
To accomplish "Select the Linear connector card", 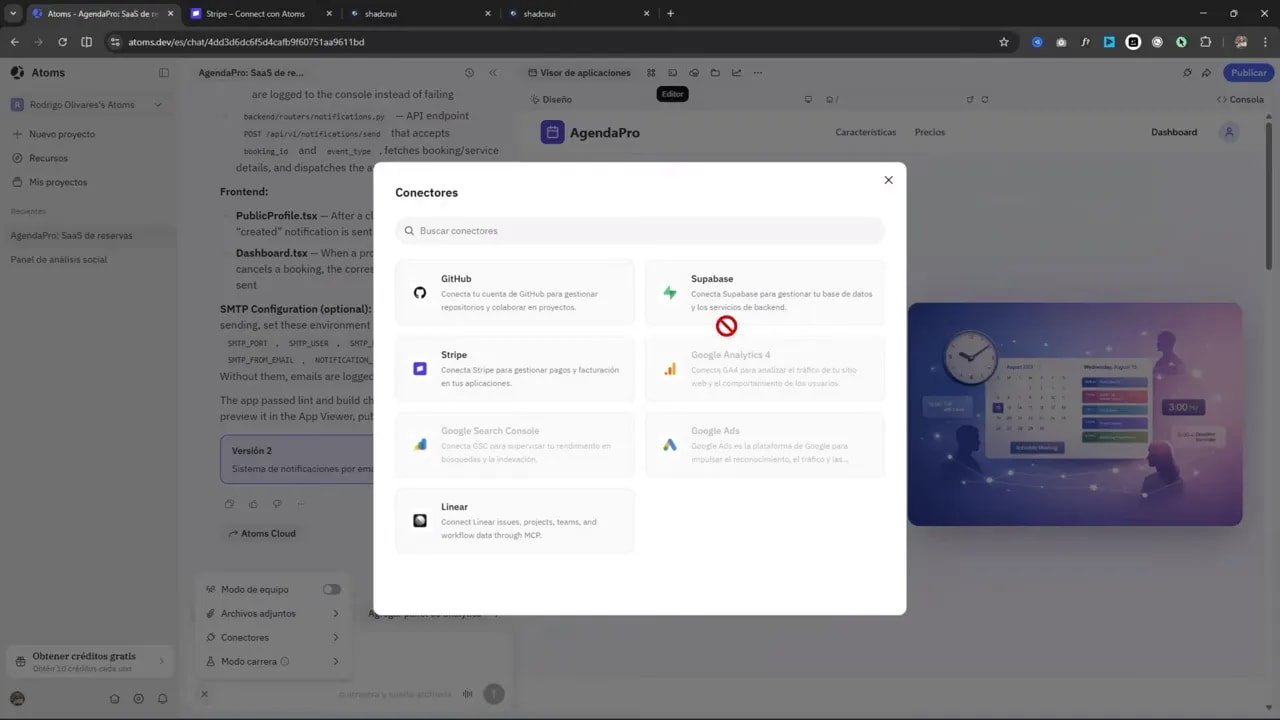I will point(515,521).
